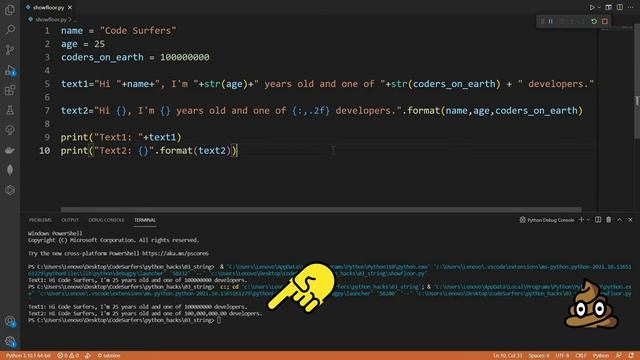The width and height of the screenshot is (640, 360).
Task: Open the Extensions view
Action: coord(10,90)
